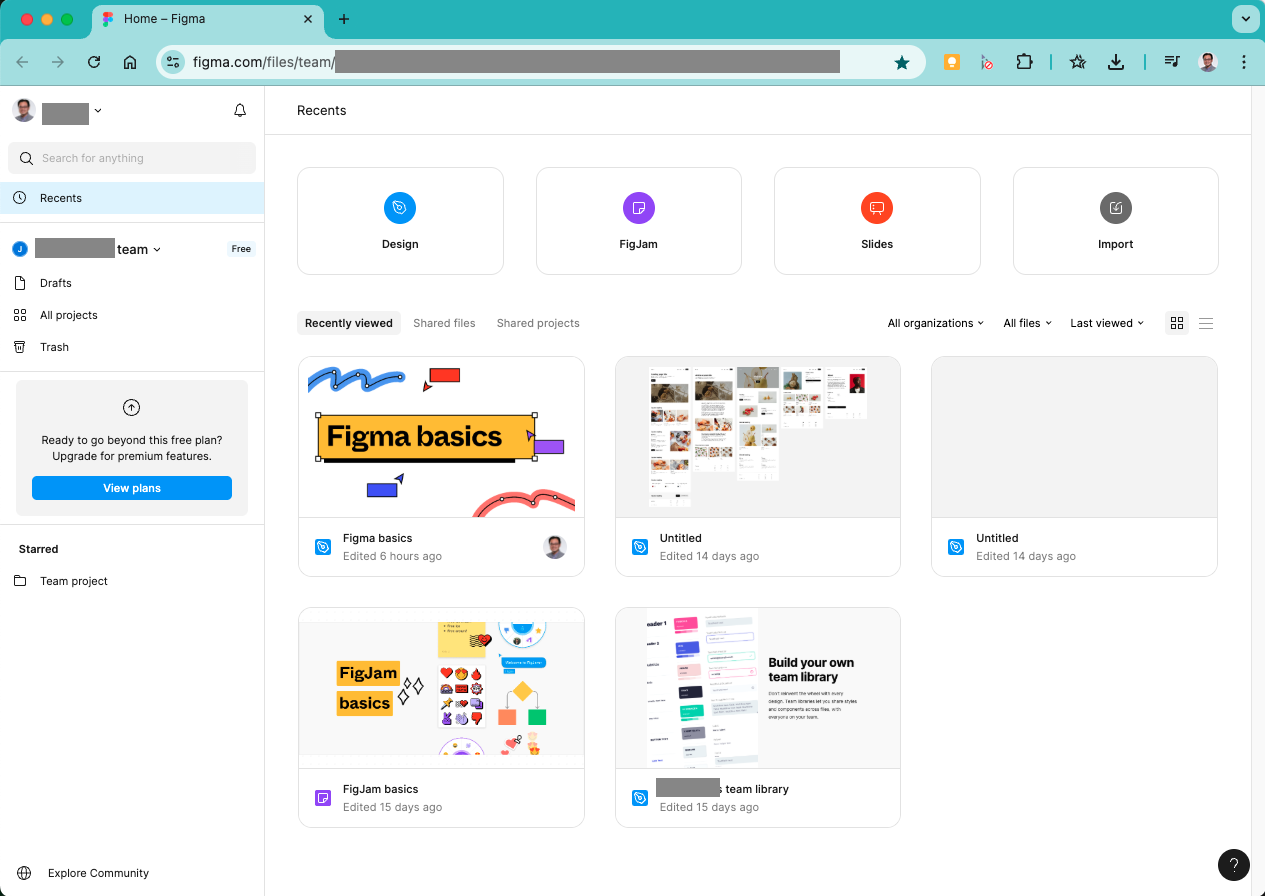Bookmark page with the star icon

(902, 62)
